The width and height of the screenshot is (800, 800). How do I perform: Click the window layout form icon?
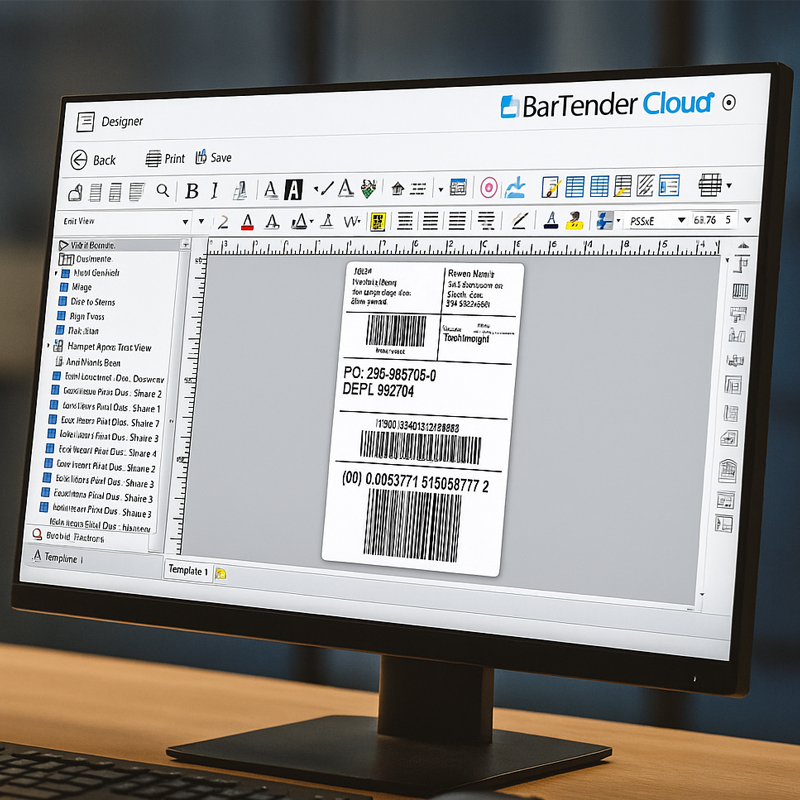coord(458,188)
